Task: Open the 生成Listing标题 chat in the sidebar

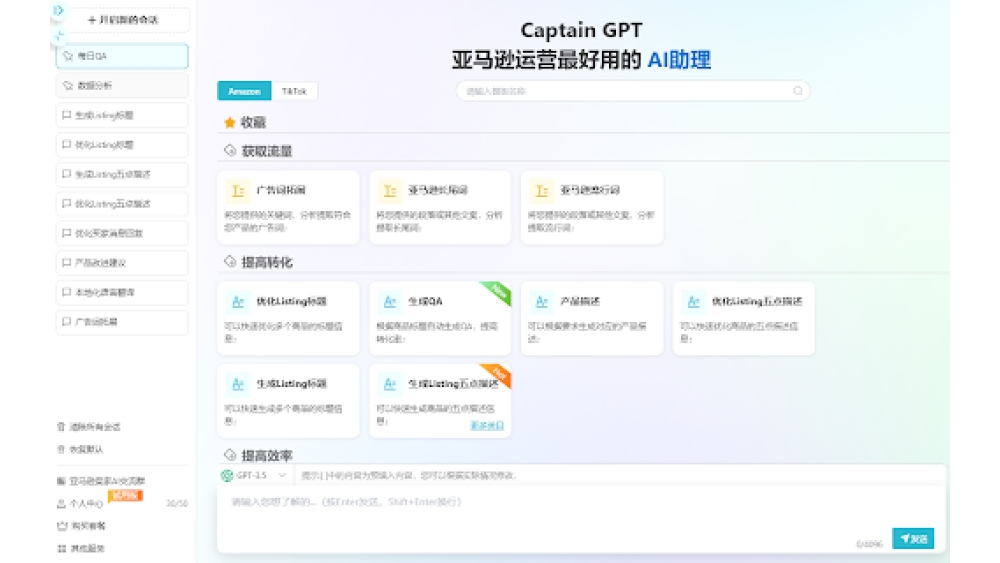Action: click(x=122, y=115)
